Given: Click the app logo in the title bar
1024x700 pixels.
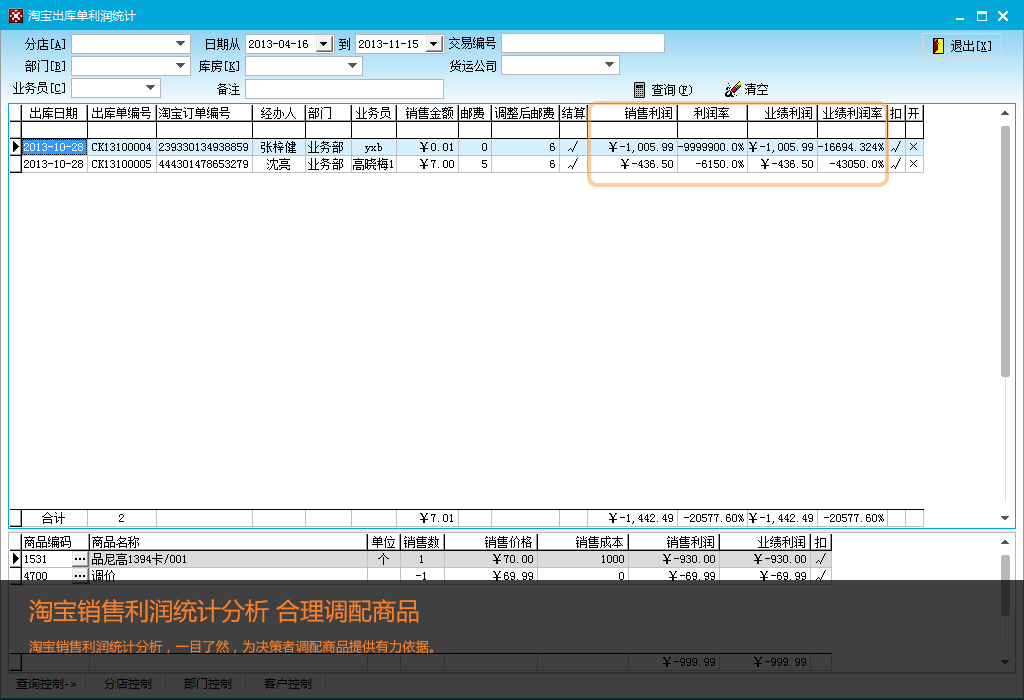Looking at the screenshot, I should 16,16.
